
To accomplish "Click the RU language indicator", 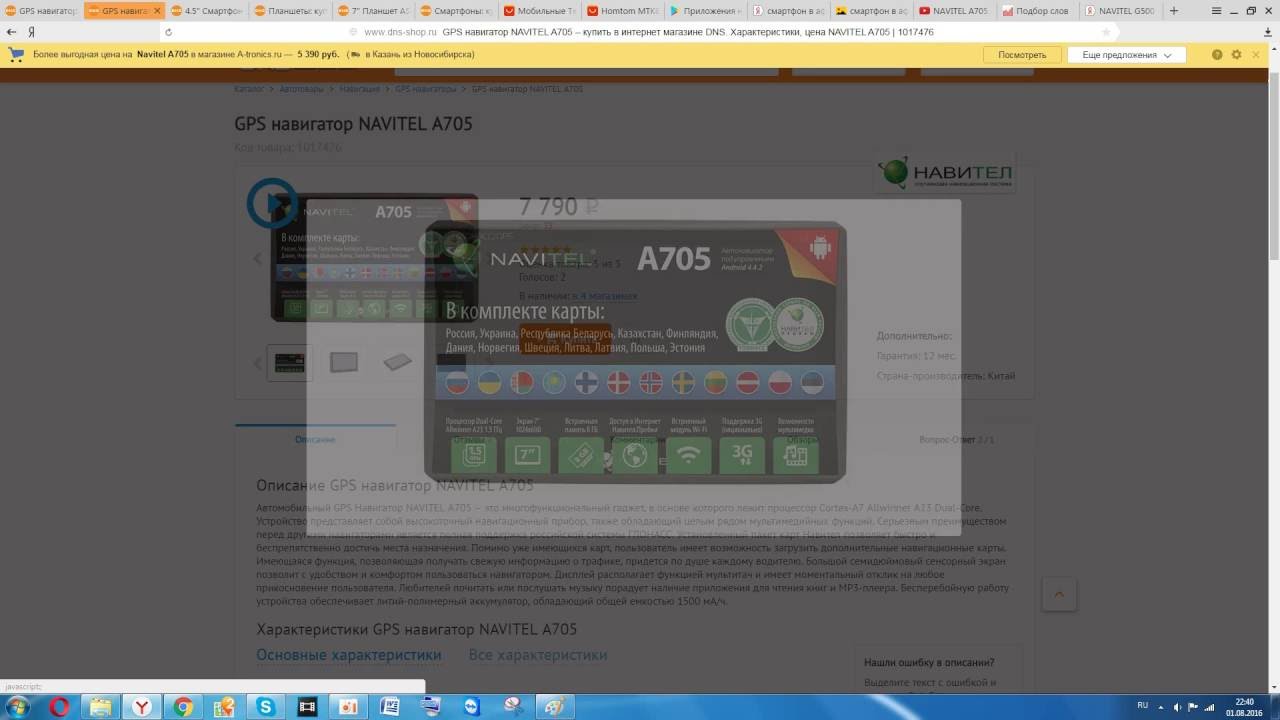I will click(1143, 706).
